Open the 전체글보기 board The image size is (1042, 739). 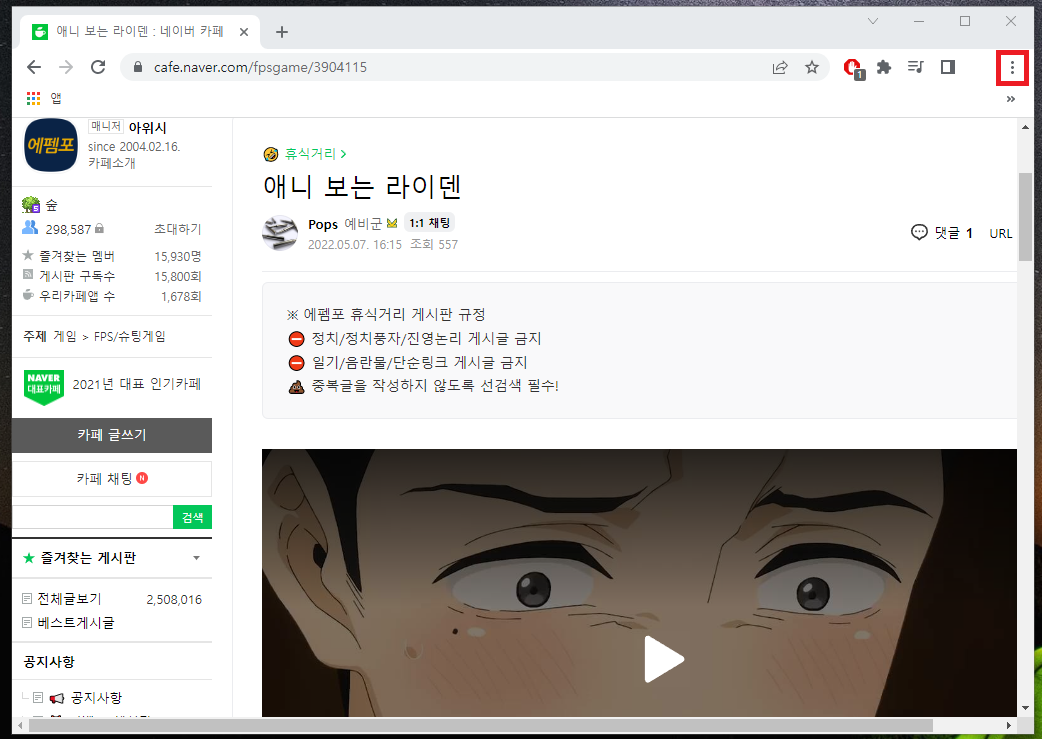[69, 599]
